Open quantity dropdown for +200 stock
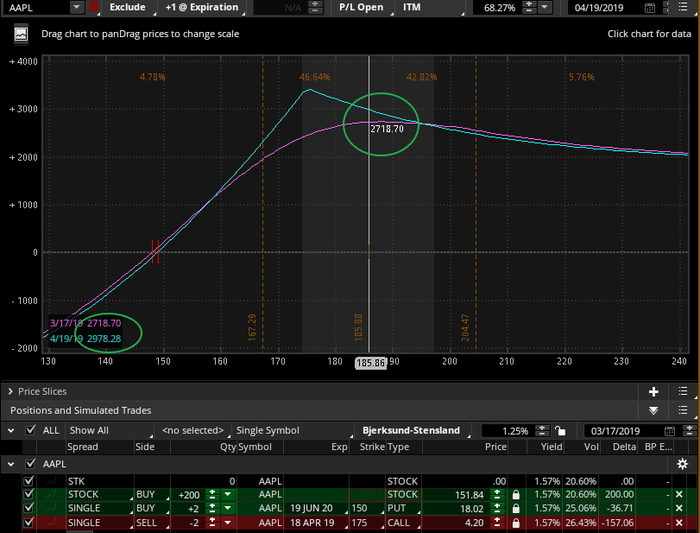Screen dimensions: 700x533 [x=228, y=495]
